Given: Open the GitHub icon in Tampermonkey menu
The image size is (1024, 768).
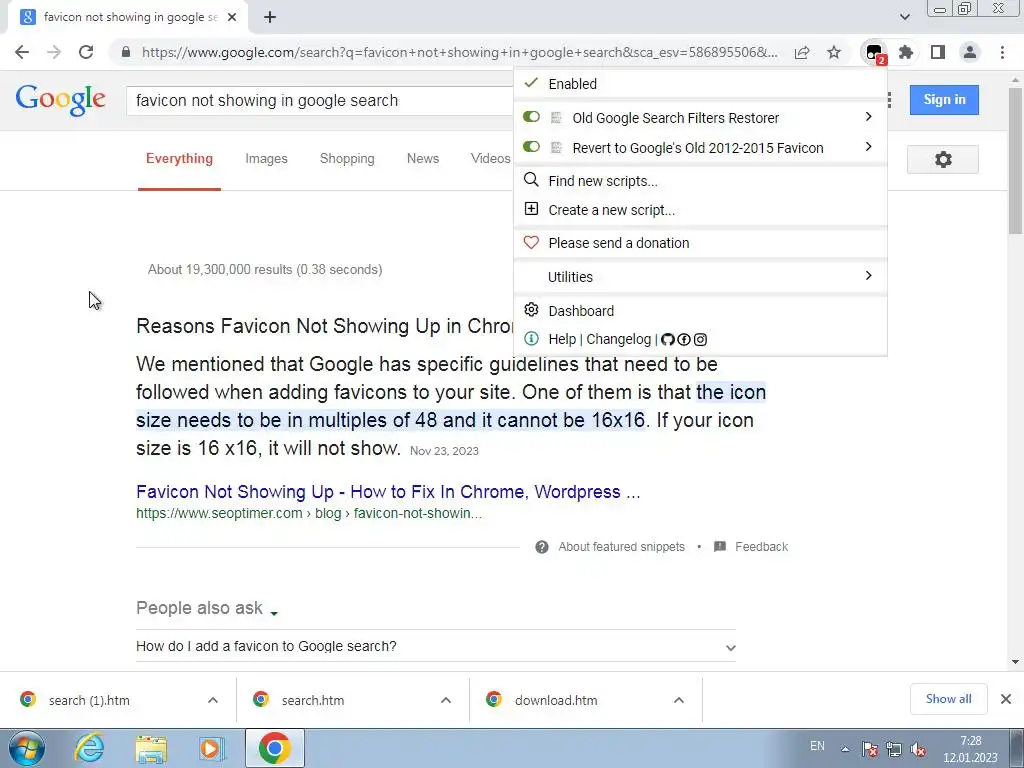Looking at the screenshot, I should [667, 340].
